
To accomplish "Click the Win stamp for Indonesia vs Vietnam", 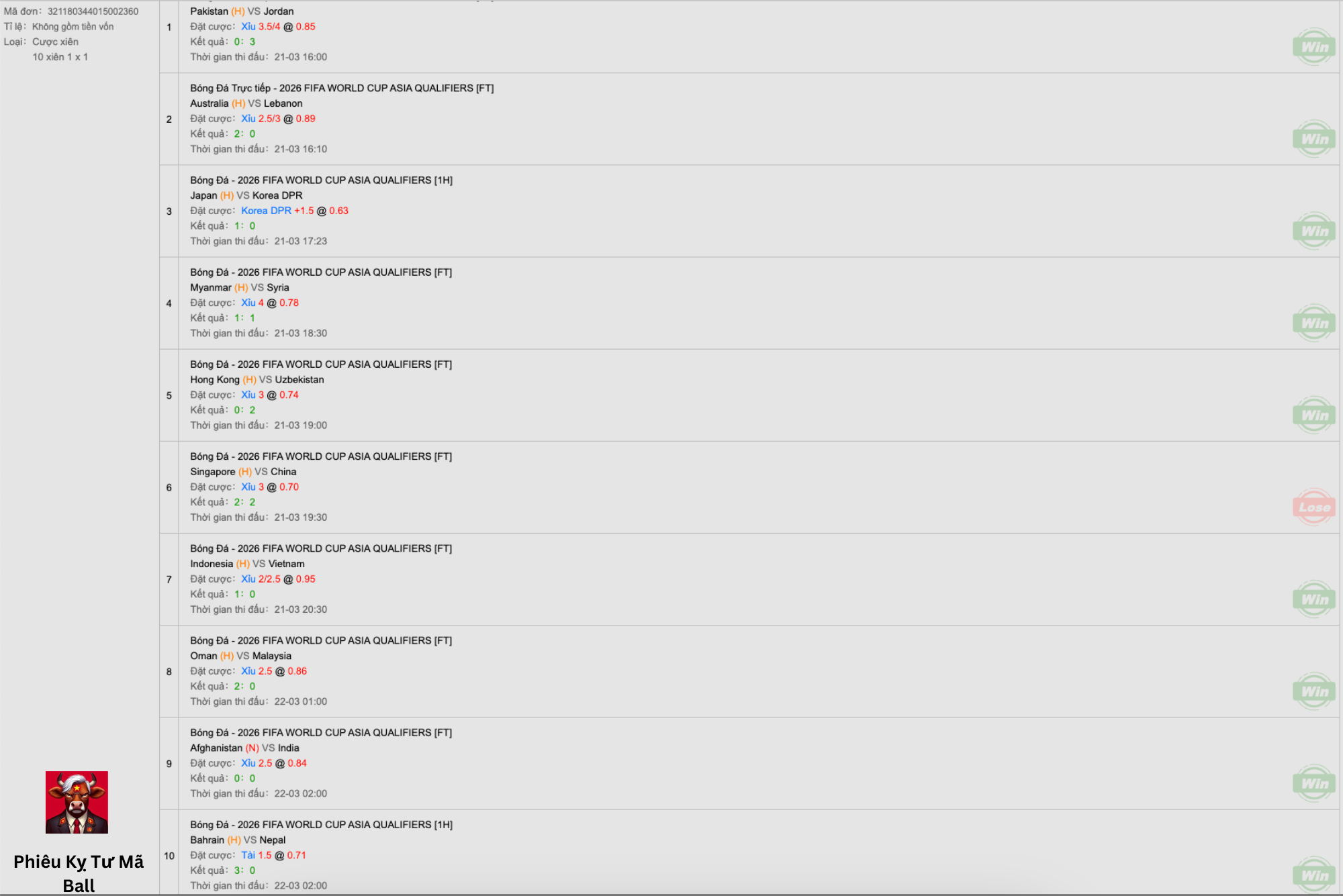I will [x=1314, y=599].
